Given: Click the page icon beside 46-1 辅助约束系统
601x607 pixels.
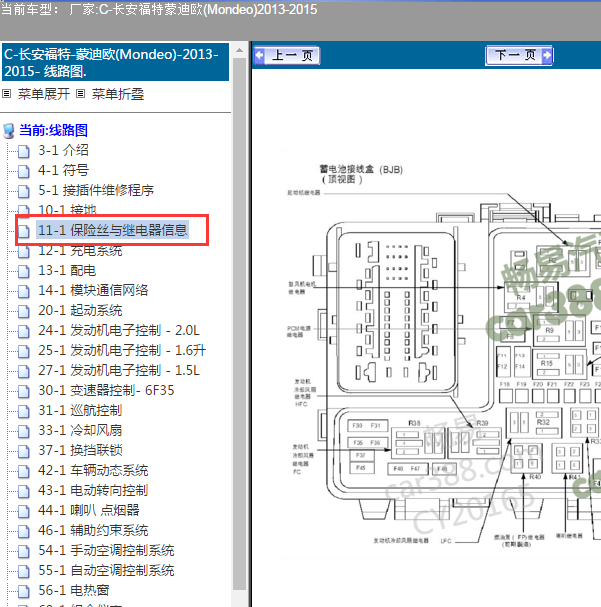Looking at the screenshot, I should tap(24, 531).
